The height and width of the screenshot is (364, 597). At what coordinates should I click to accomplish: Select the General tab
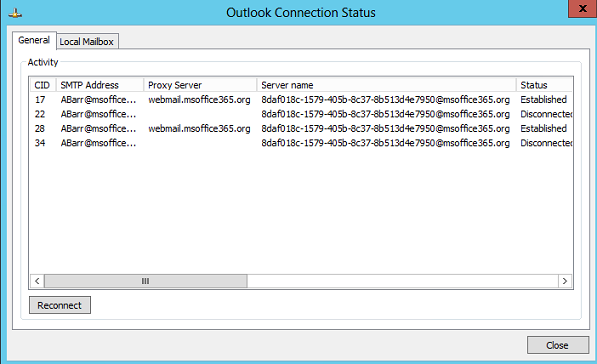(34, 40)
